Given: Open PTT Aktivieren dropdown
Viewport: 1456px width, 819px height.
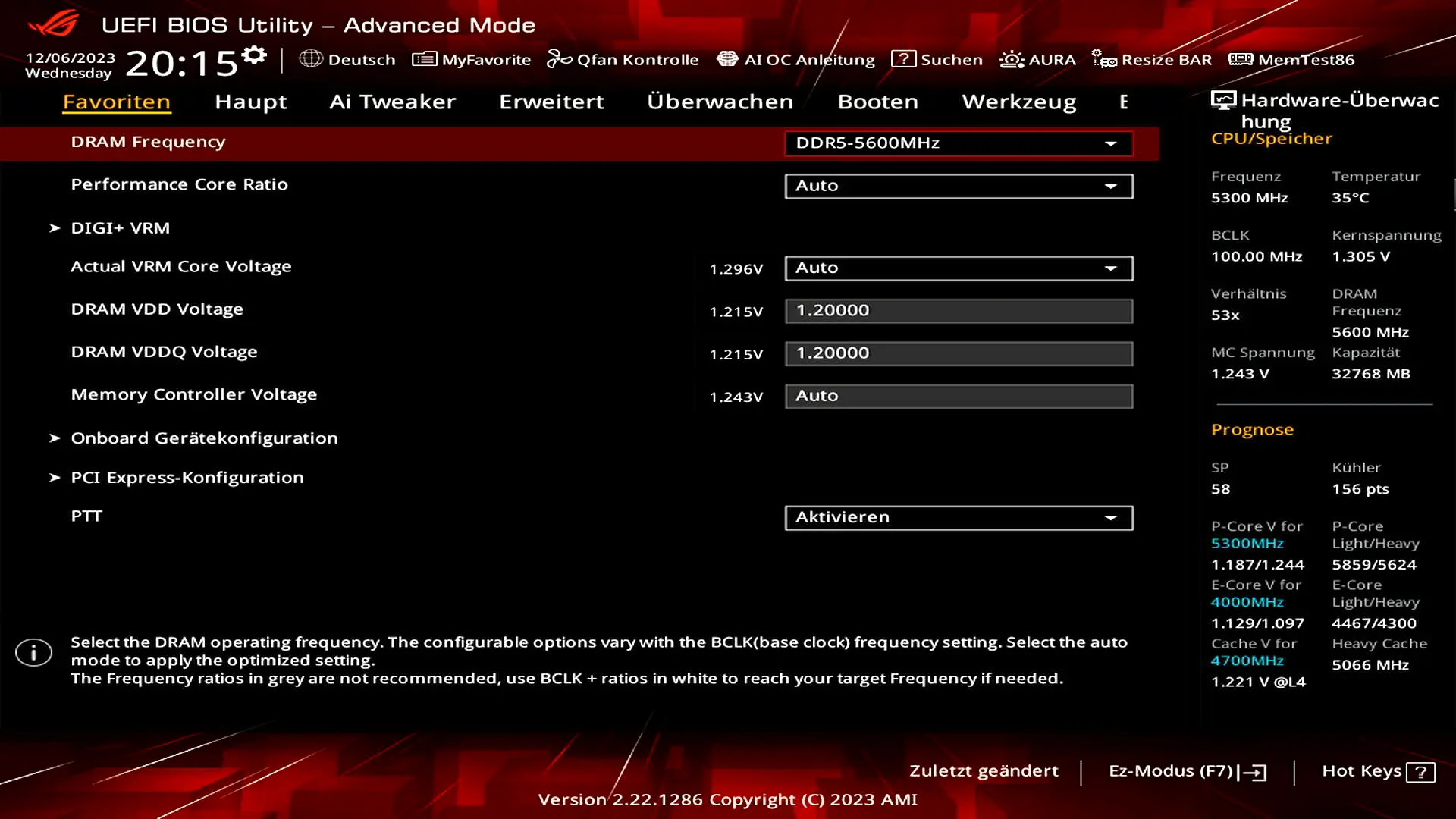Looking at the screenshot, I should (959, 517).
